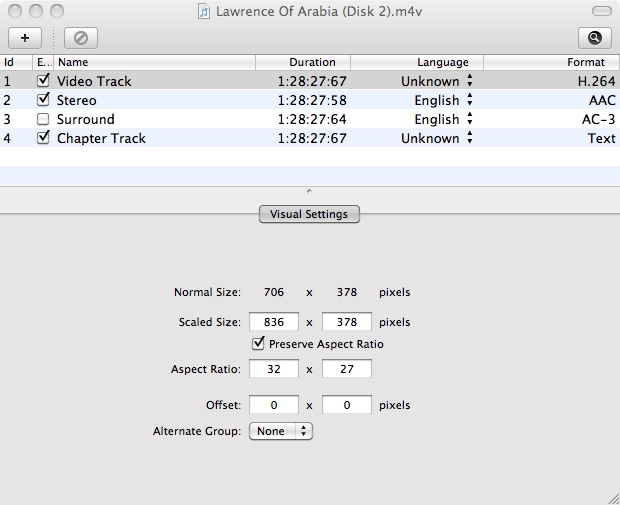
Task: Click the Visual Settings tab button
Action: pos(309,214)
